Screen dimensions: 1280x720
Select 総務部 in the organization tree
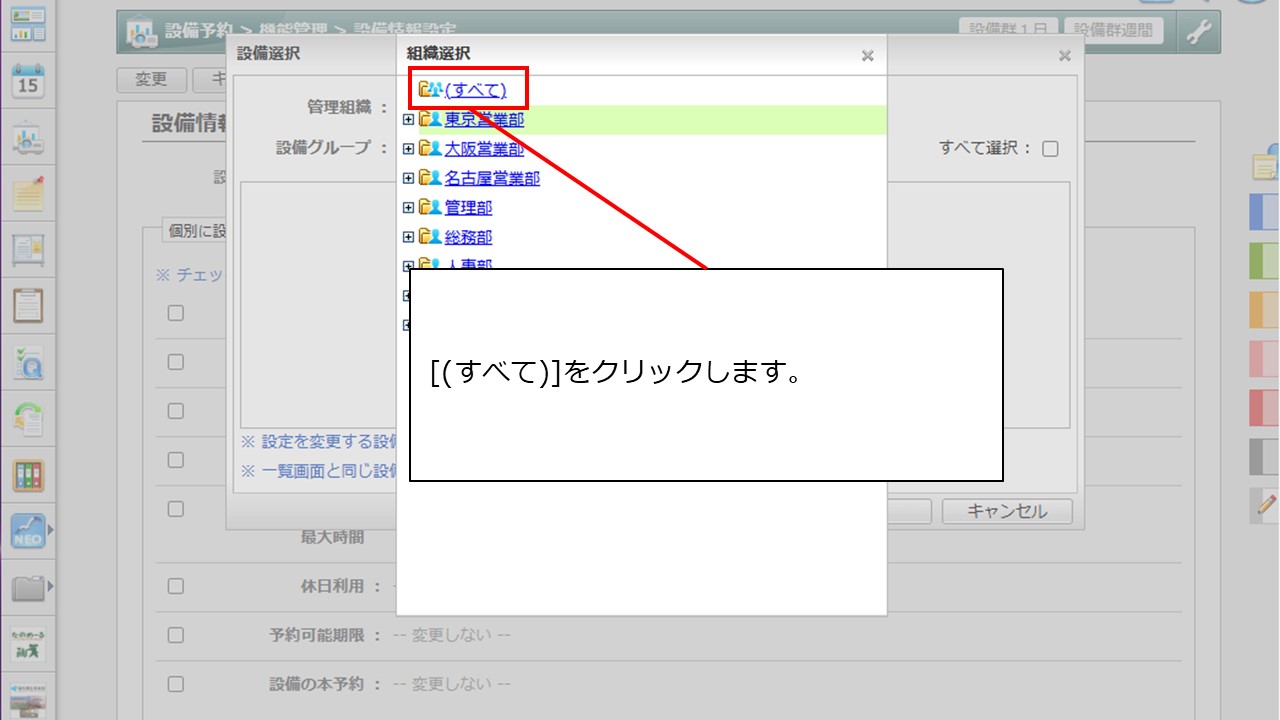coord(468,237)
